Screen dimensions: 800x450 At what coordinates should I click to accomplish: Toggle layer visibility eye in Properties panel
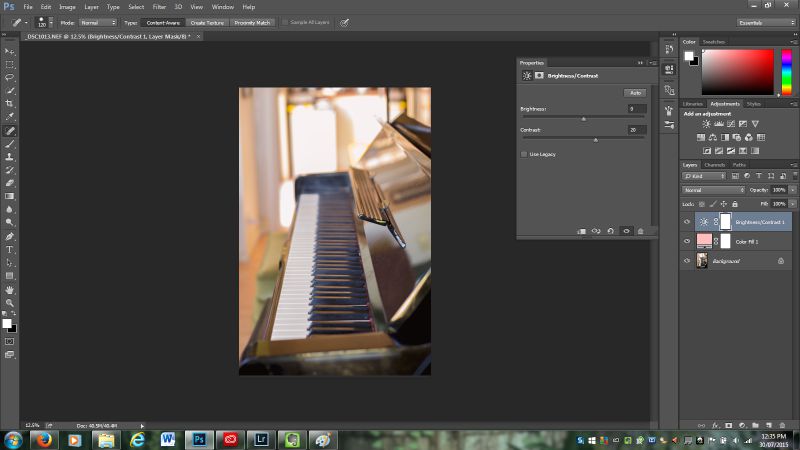(x=627, y=231)
